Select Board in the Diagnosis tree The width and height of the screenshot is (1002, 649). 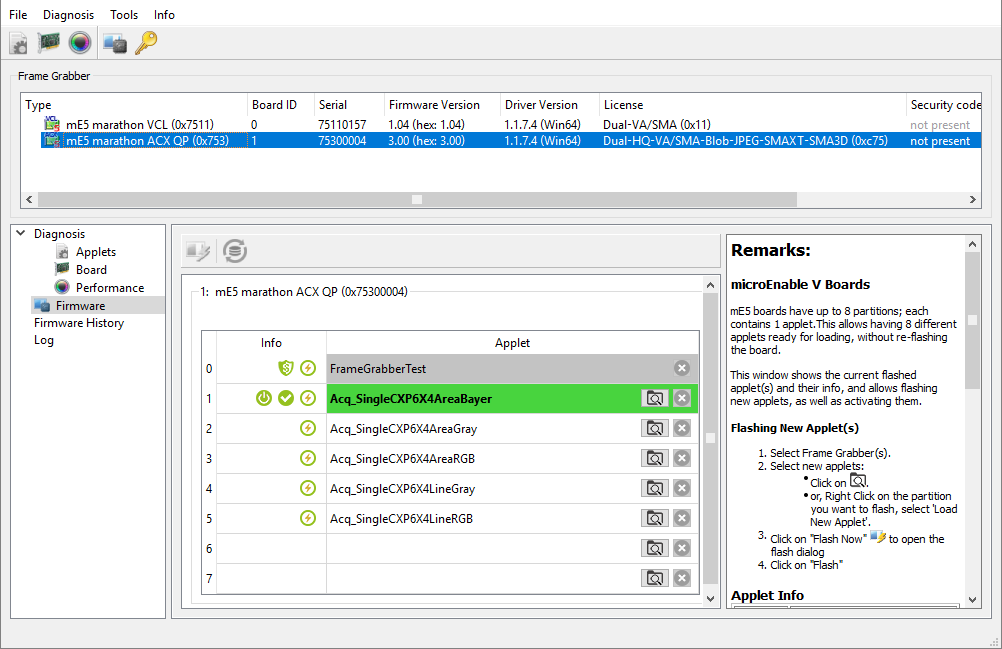click(91, 270)
